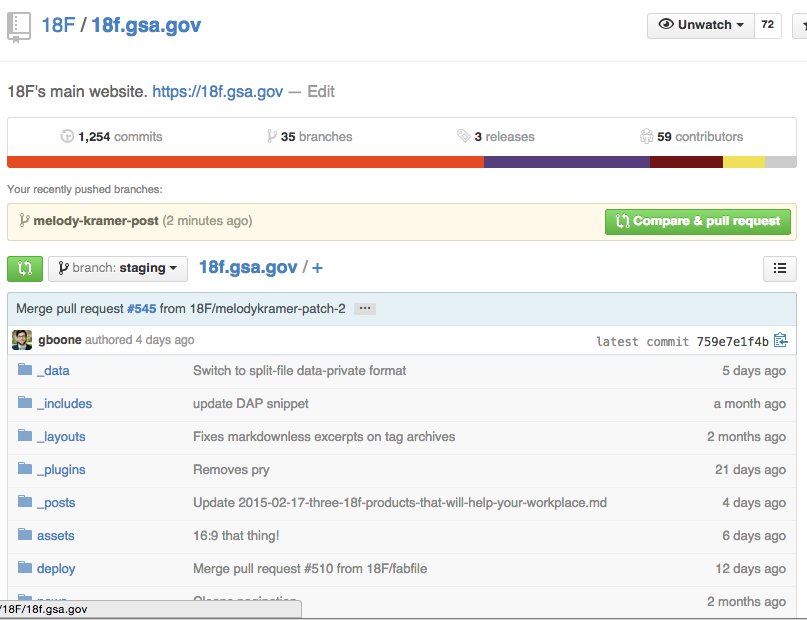Open the 18F organization link
This screenshot has width=807, height=620.
click(58, 25)
